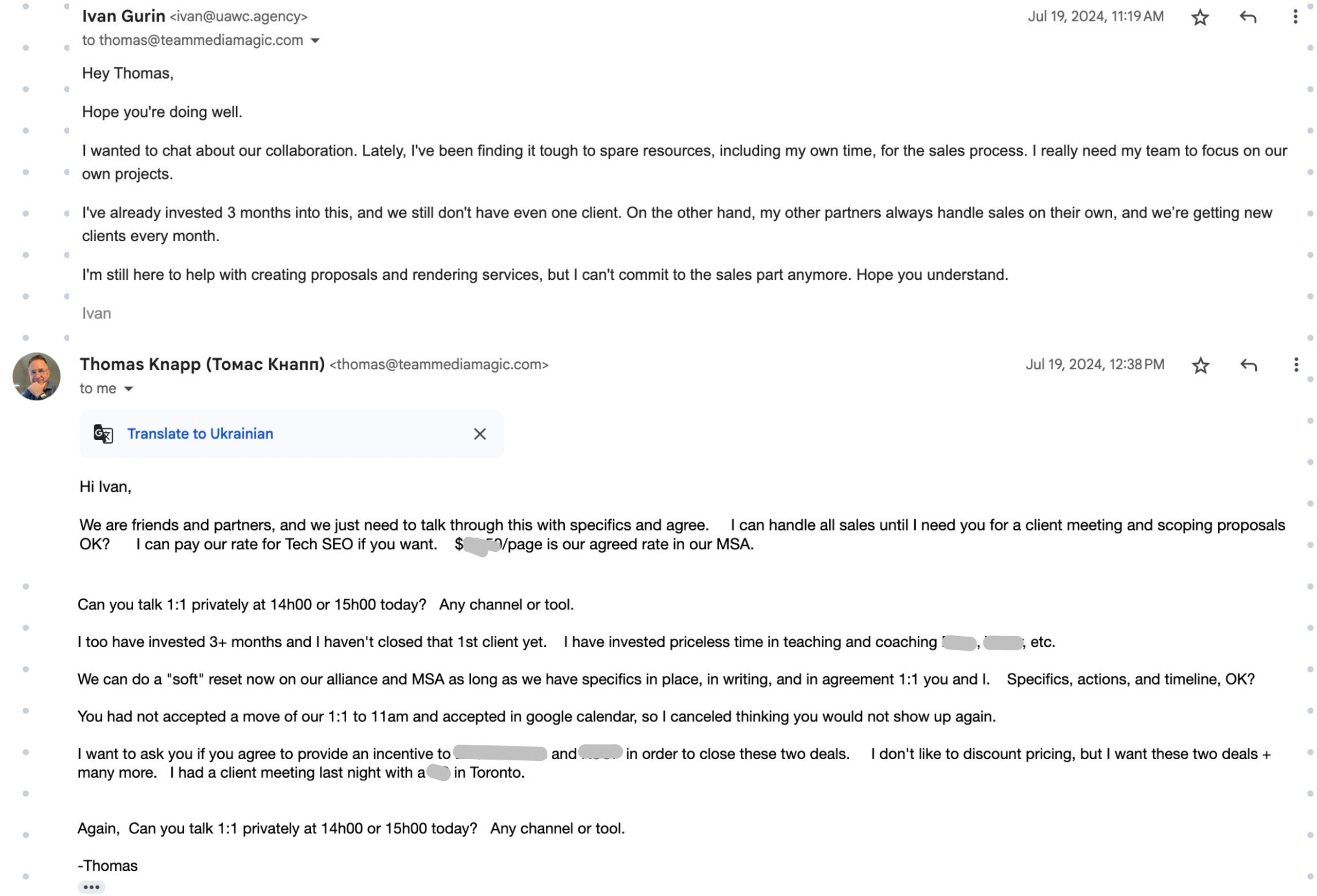Open more options for Thomas's message
The image size is (1317, 896).
[x=1295, y=365]
